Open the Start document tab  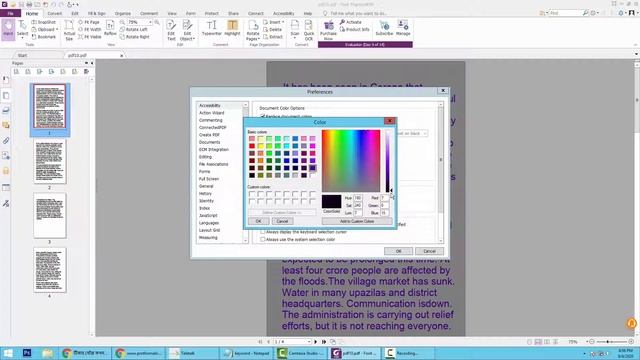click(22, 55)
